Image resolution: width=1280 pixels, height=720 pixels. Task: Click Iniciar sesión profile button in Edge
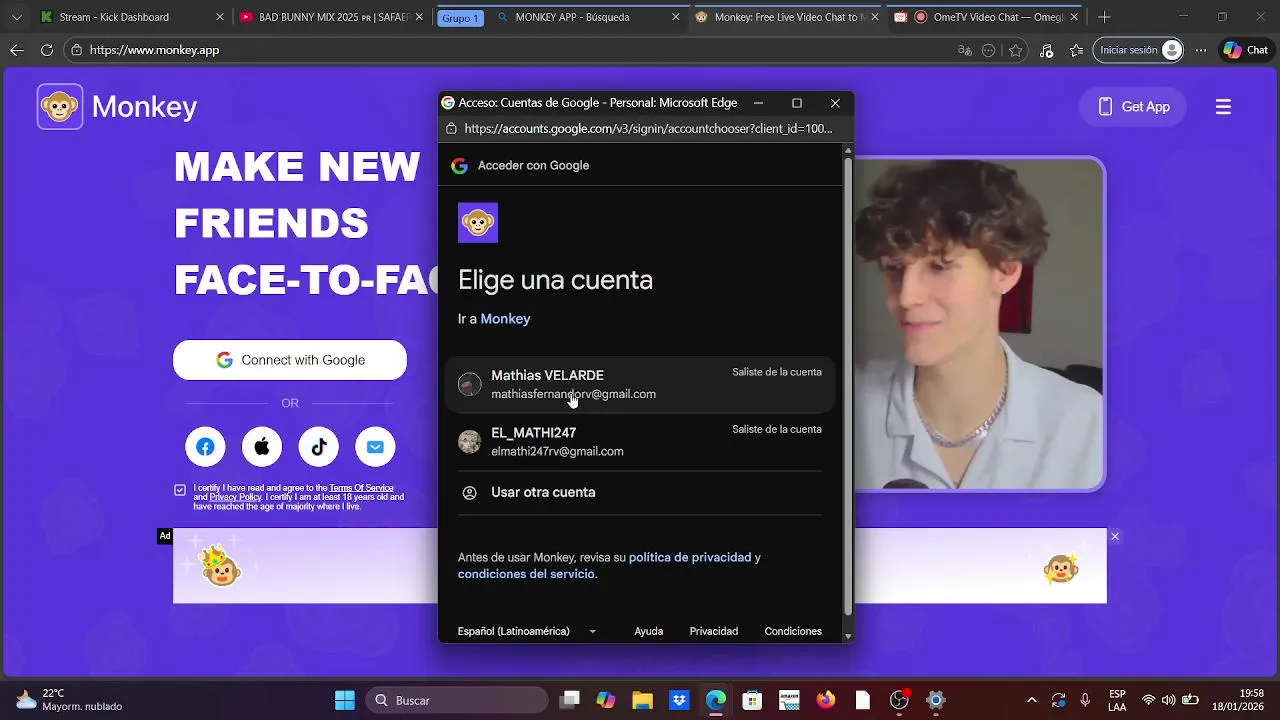1138,50
